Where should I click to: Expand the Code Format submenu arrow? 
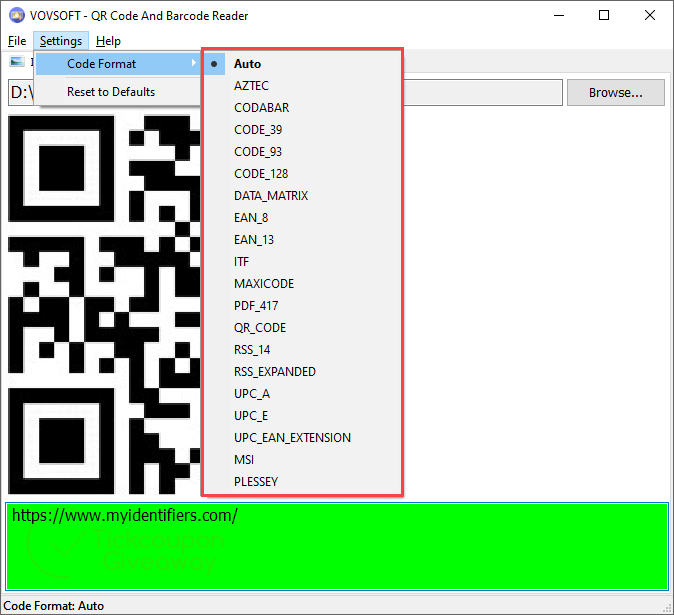(x=193, y=63)
